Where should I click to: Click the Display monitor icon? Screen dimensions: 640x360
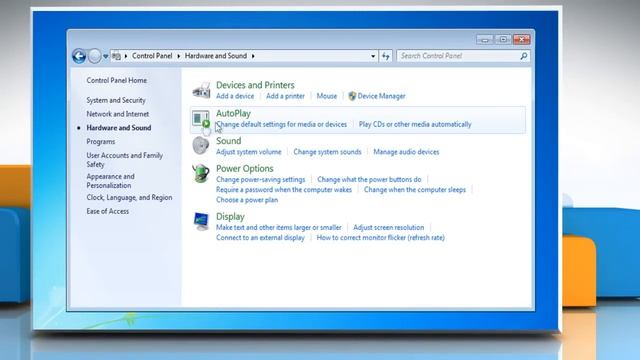tap(201, 222)
